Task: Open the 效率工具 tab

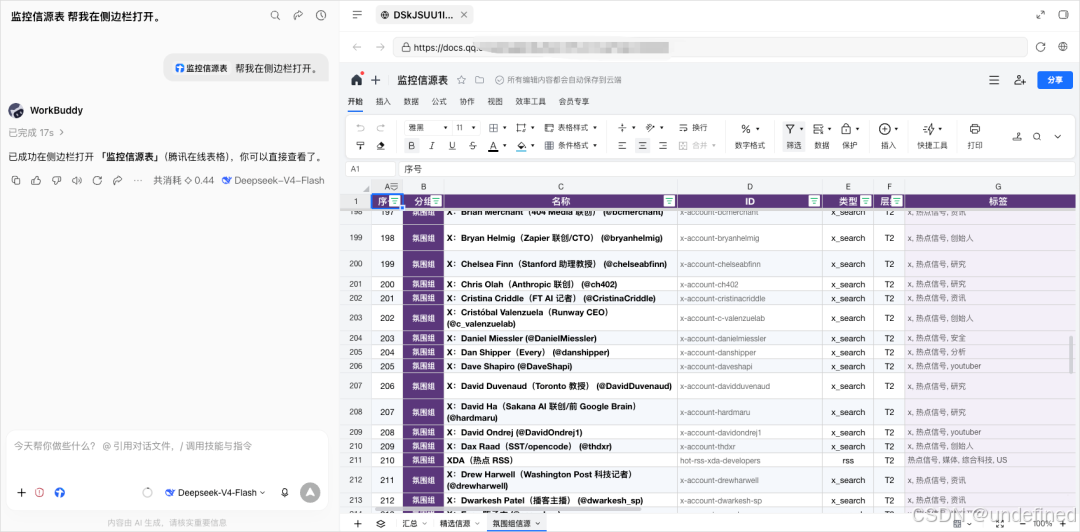Action: (530, 101)
